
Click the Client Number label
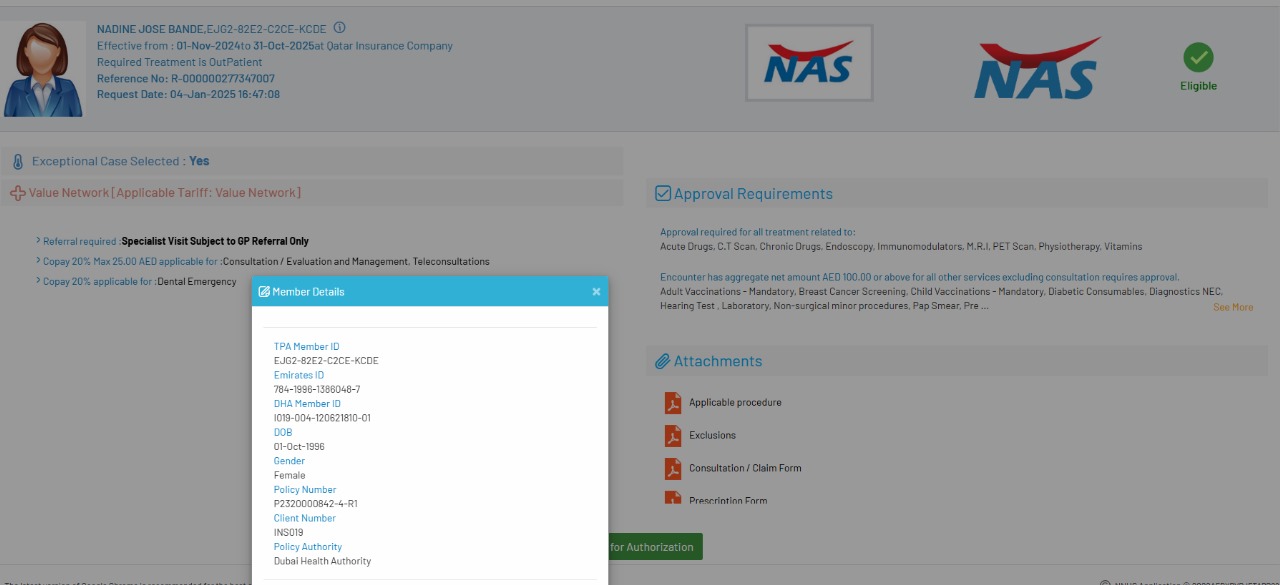(x=305, y=518)
